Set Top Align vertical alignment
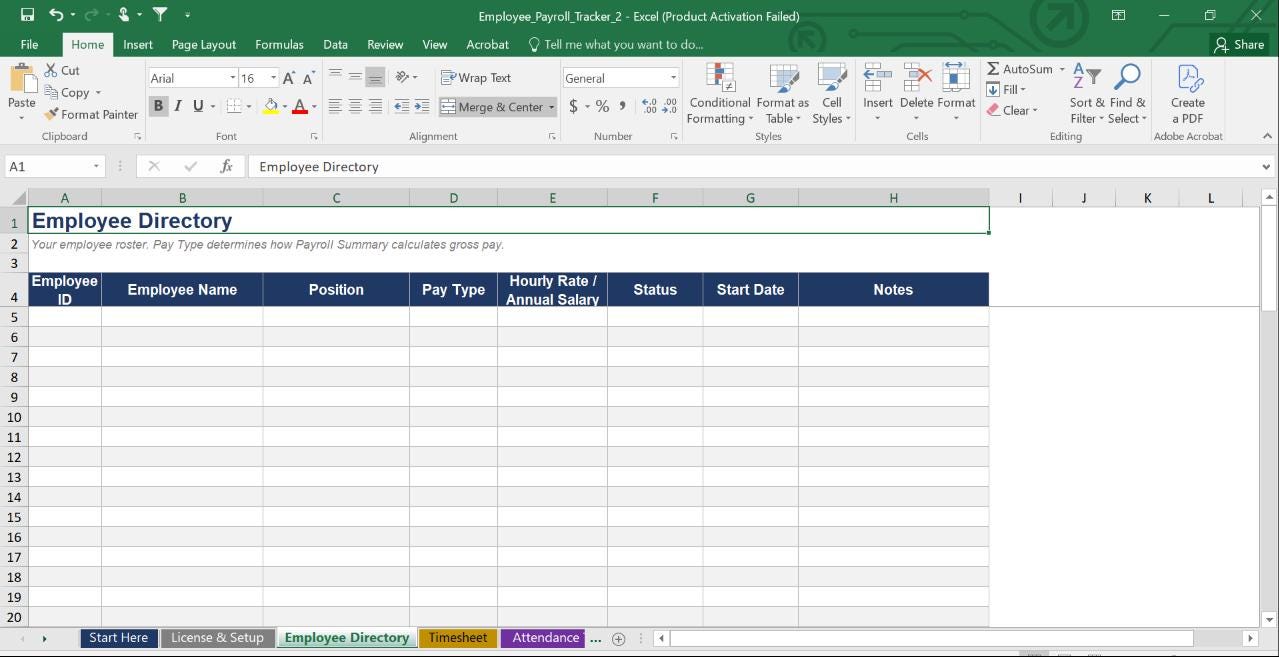The image size is (1279, 657). [335, 77]
